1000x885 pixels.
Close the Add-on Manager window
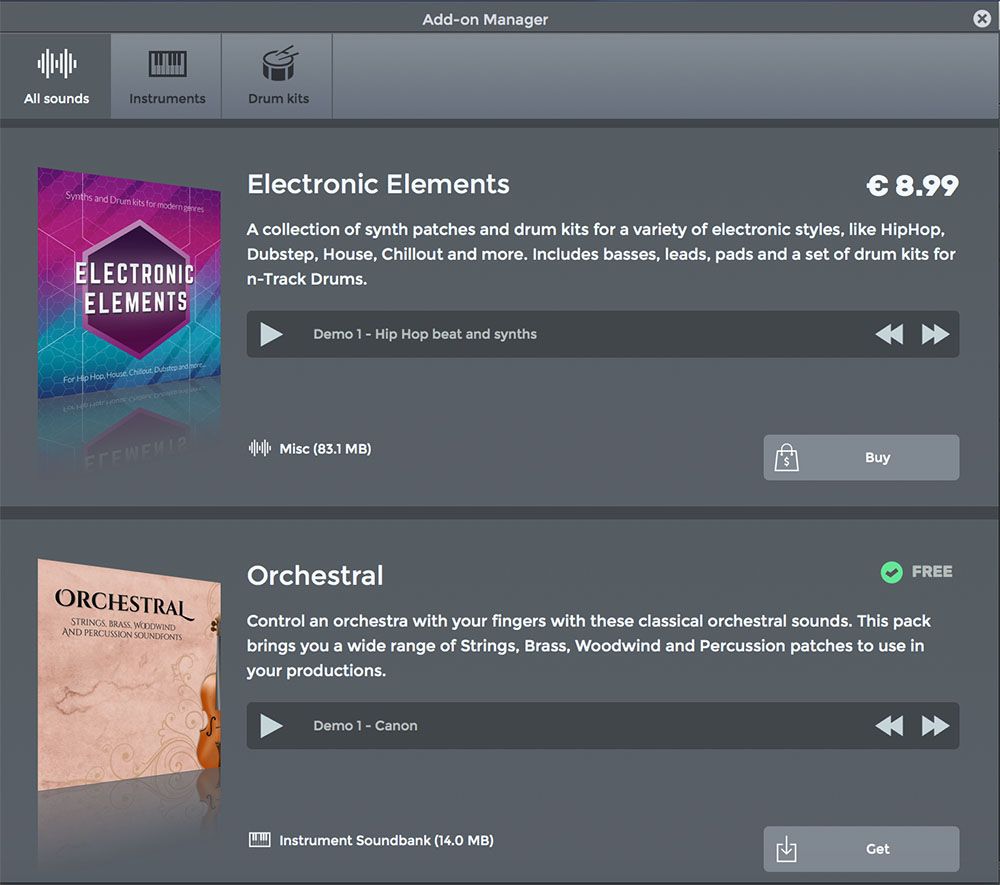(x=982, y=18)
